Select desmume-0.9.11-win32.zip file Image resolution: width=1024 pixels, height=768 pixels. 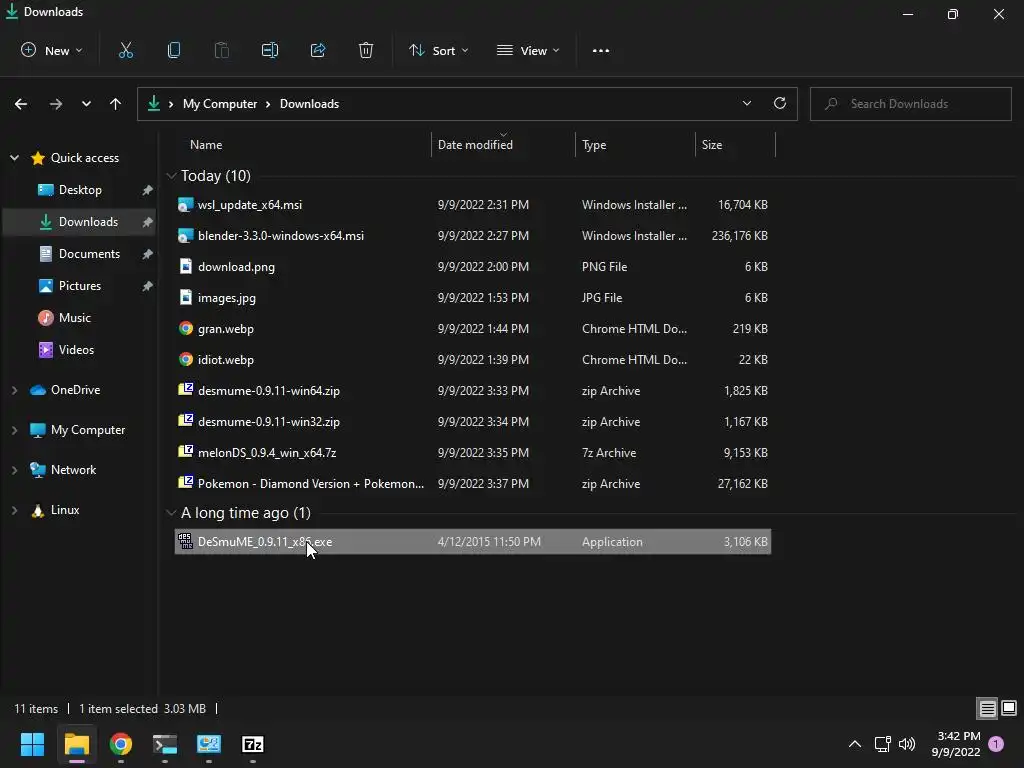click(473, 422)
